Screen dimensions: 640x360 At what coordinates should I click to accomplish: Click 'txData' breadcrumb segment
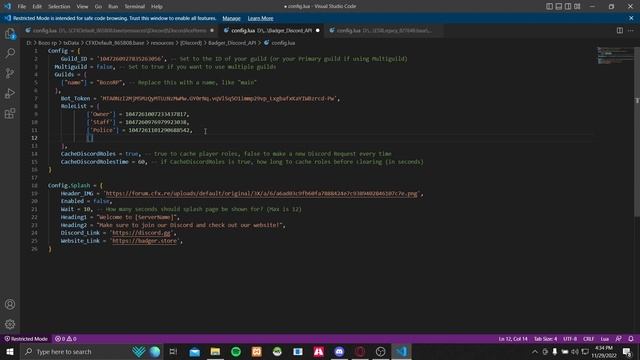(71, 43)
